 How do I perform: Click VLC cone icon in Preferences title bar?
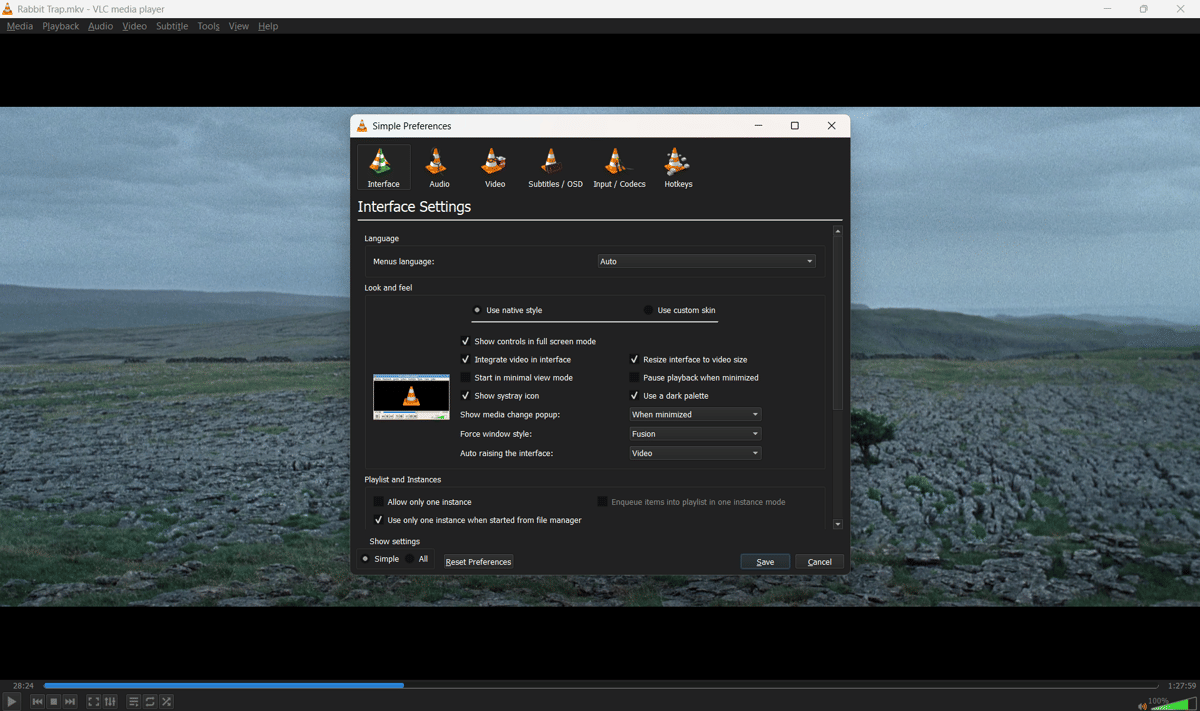point(362,126)
